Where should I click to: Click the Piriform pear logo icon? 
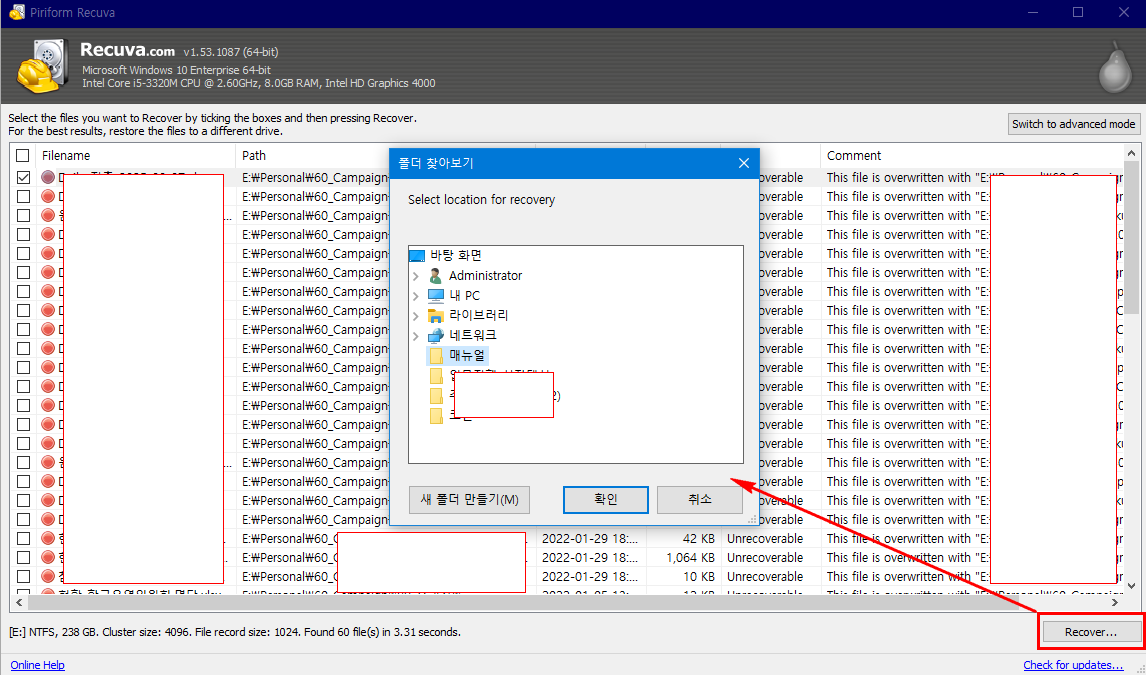[x=1115, y=69]
